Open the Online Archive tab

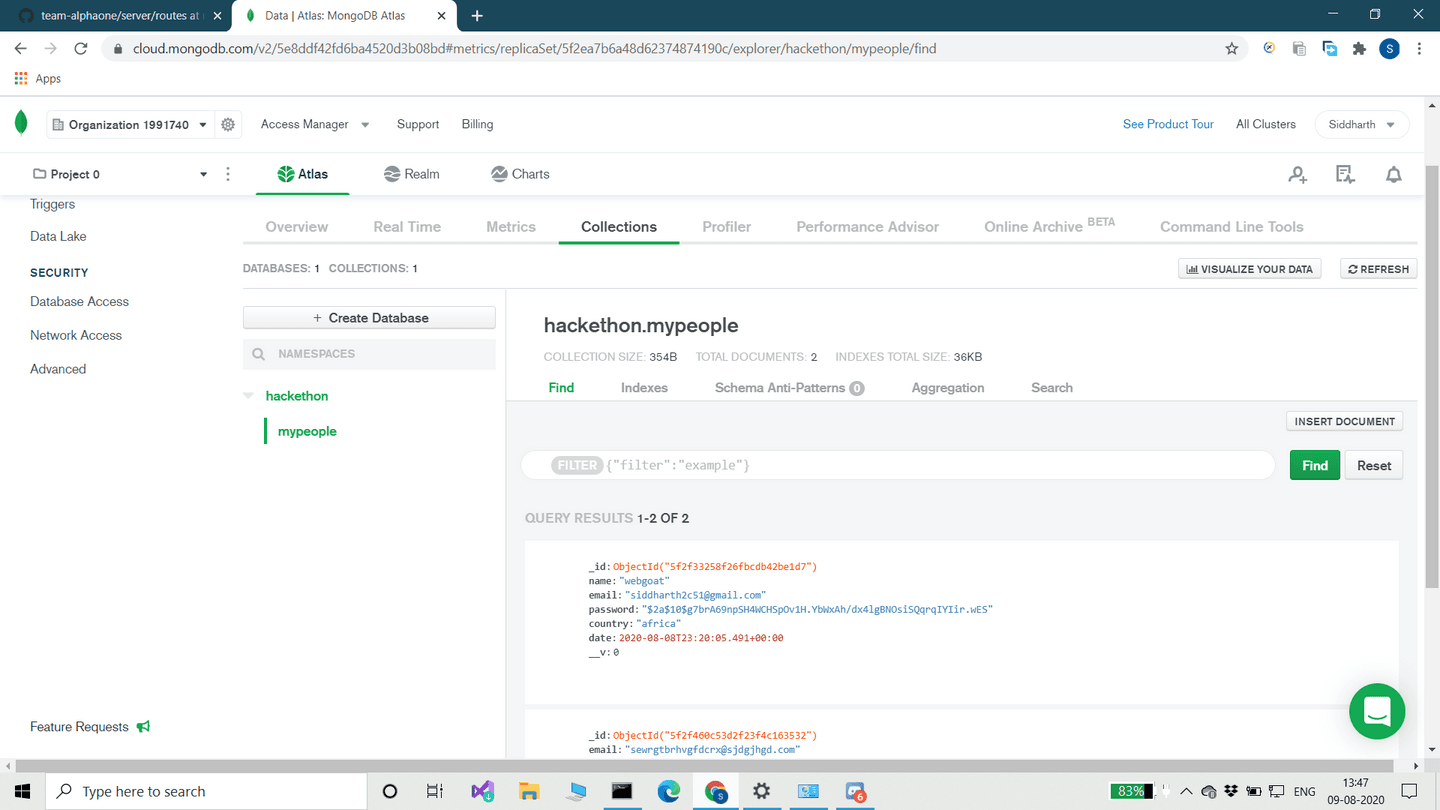(x=1049, y=226)
